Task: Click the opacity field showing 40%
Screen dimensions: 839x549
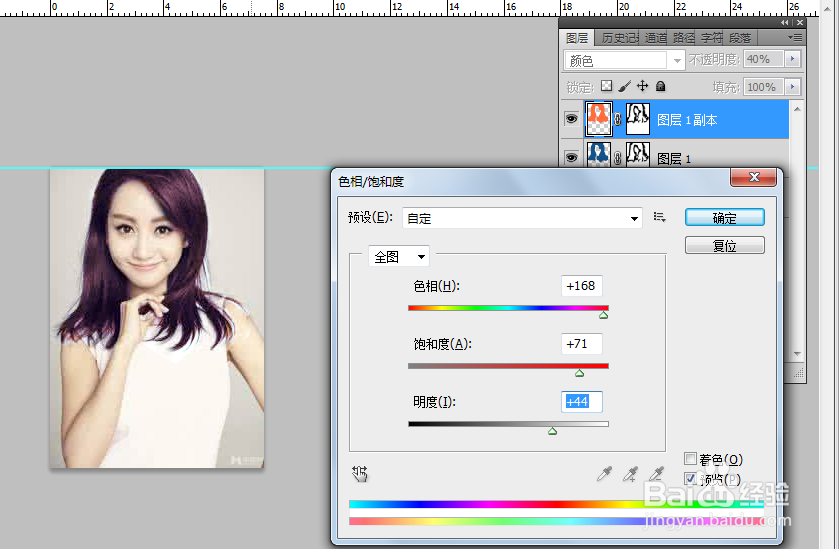Action: 764,58
